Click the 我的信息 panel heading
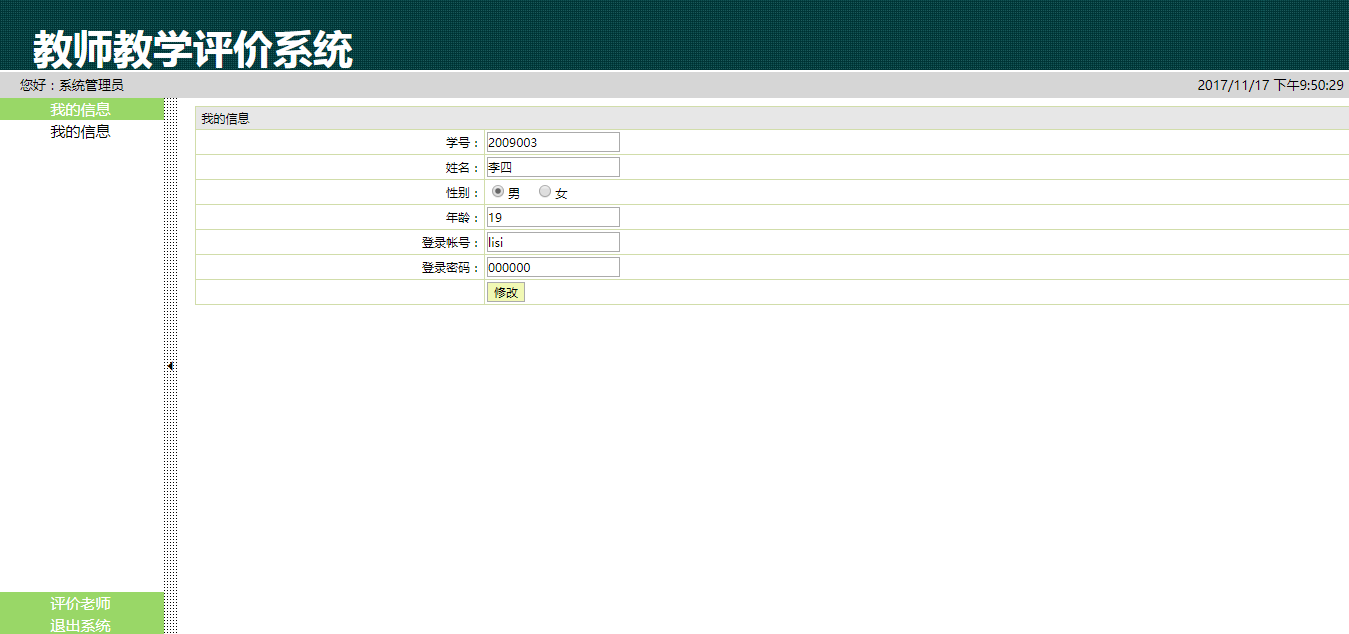The width and height of the screenshot is (1349, 634). [225, 119]
